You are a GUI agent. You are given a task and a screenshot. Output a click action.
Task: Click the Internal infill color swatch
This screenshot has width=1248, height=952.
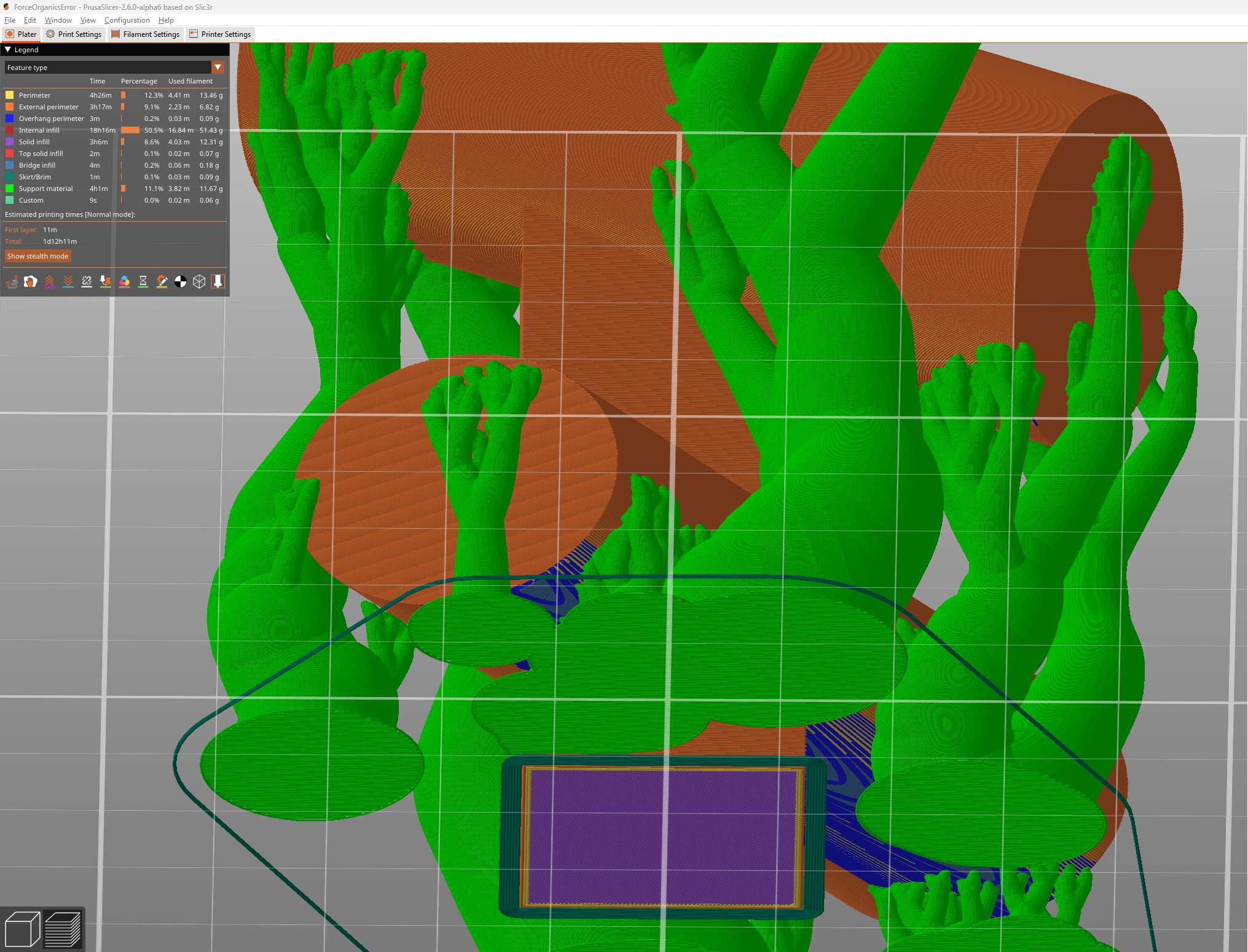click(10, 130)
